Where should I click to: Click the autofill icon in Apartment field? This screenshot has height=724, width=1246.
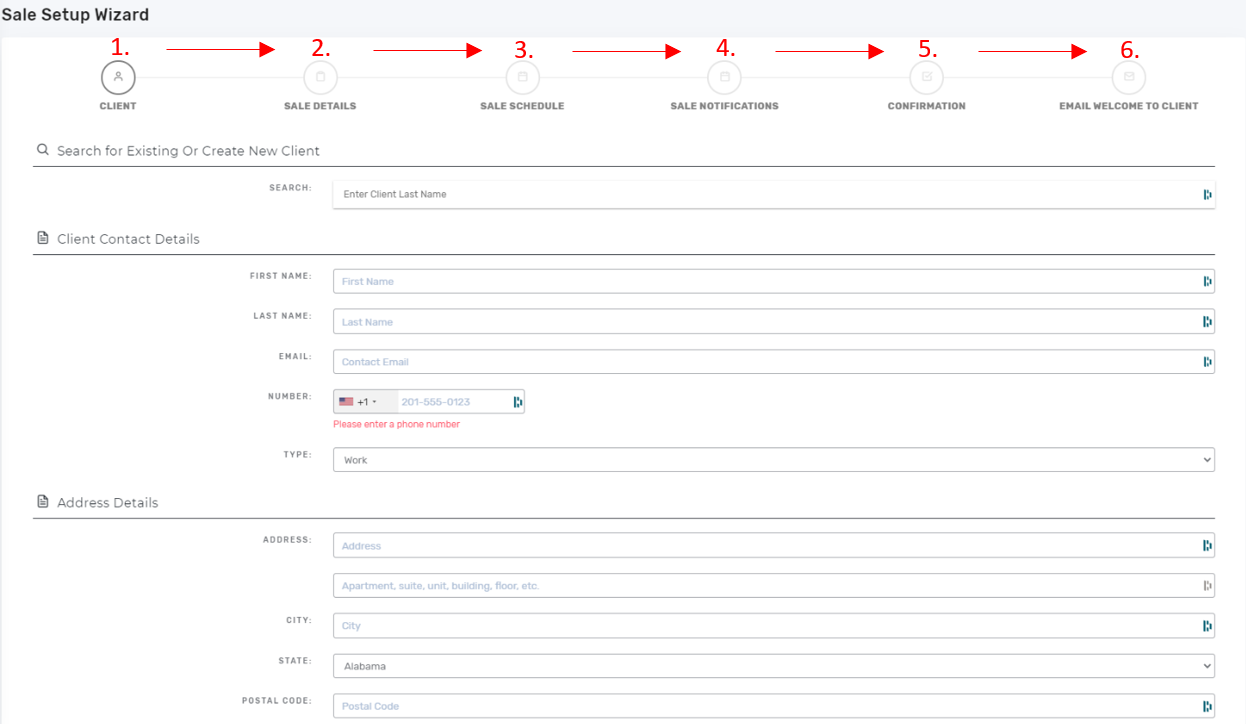click(x=1207, y=585)
